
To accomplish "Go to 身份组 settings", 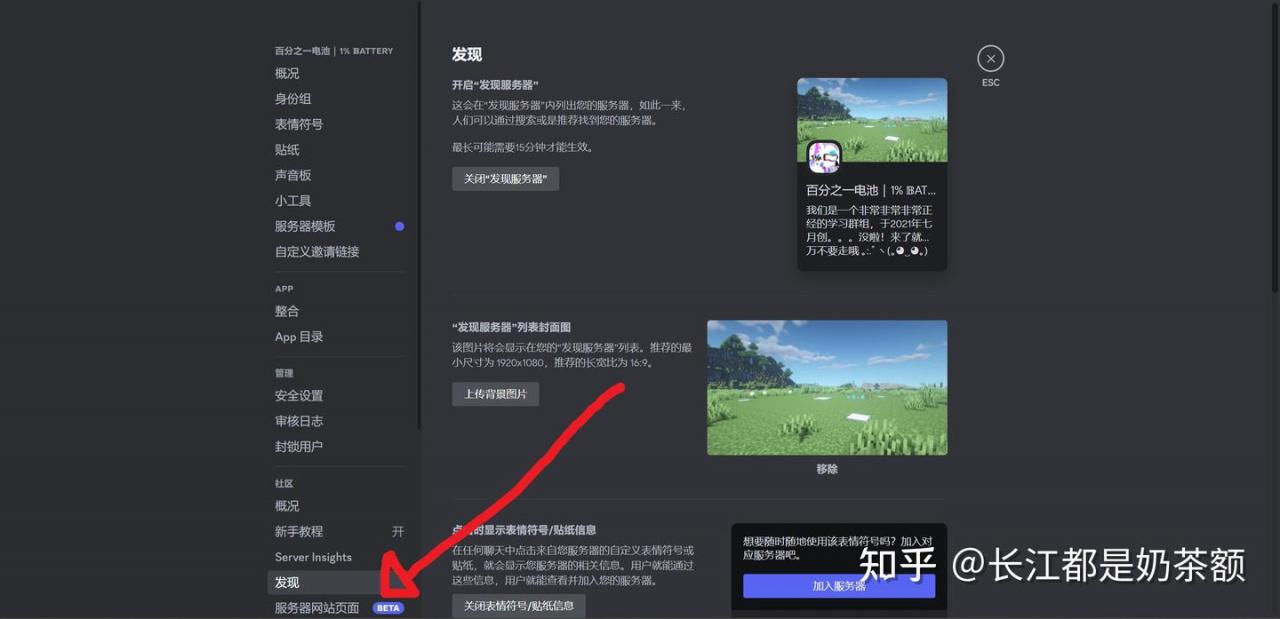I will (293, 99).
